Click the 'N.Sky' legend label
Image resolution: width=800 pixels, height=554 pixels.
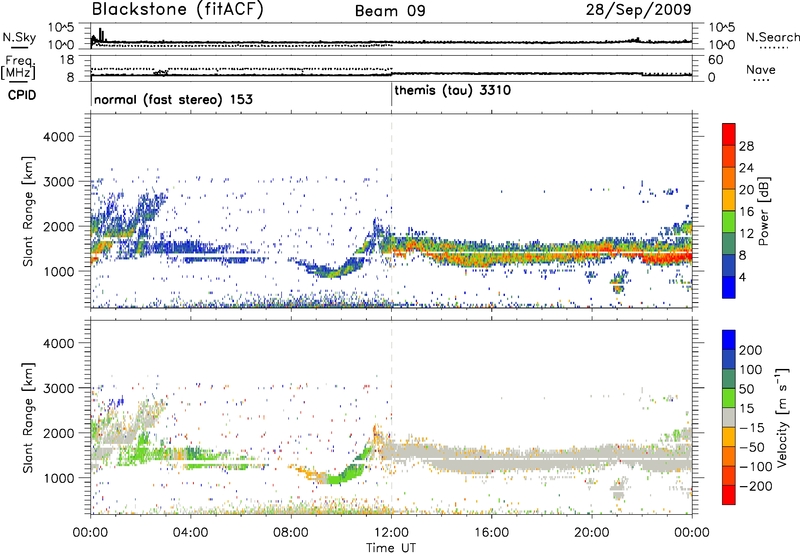pyautogui.click(x=19, y=37)
